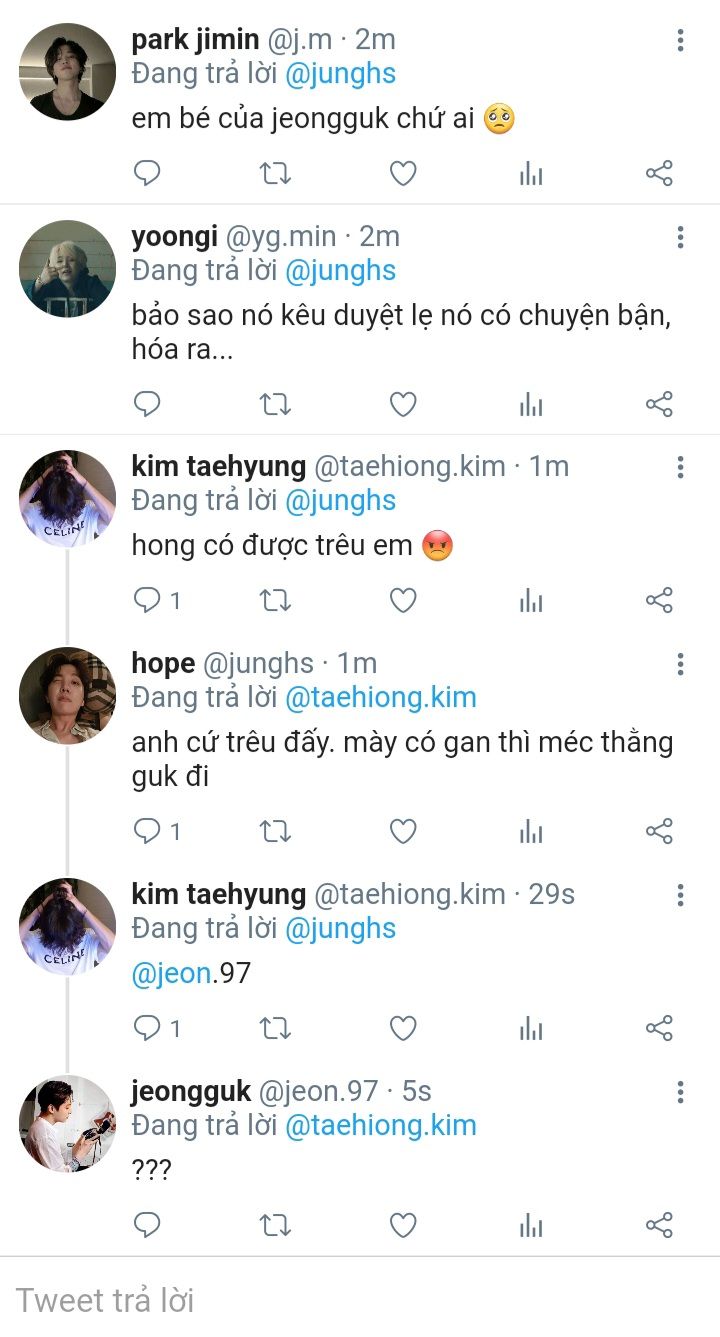Open more options for jeongguk's tweet
Viewport: 720px width, 1337px height.
tap(680, 1091)
